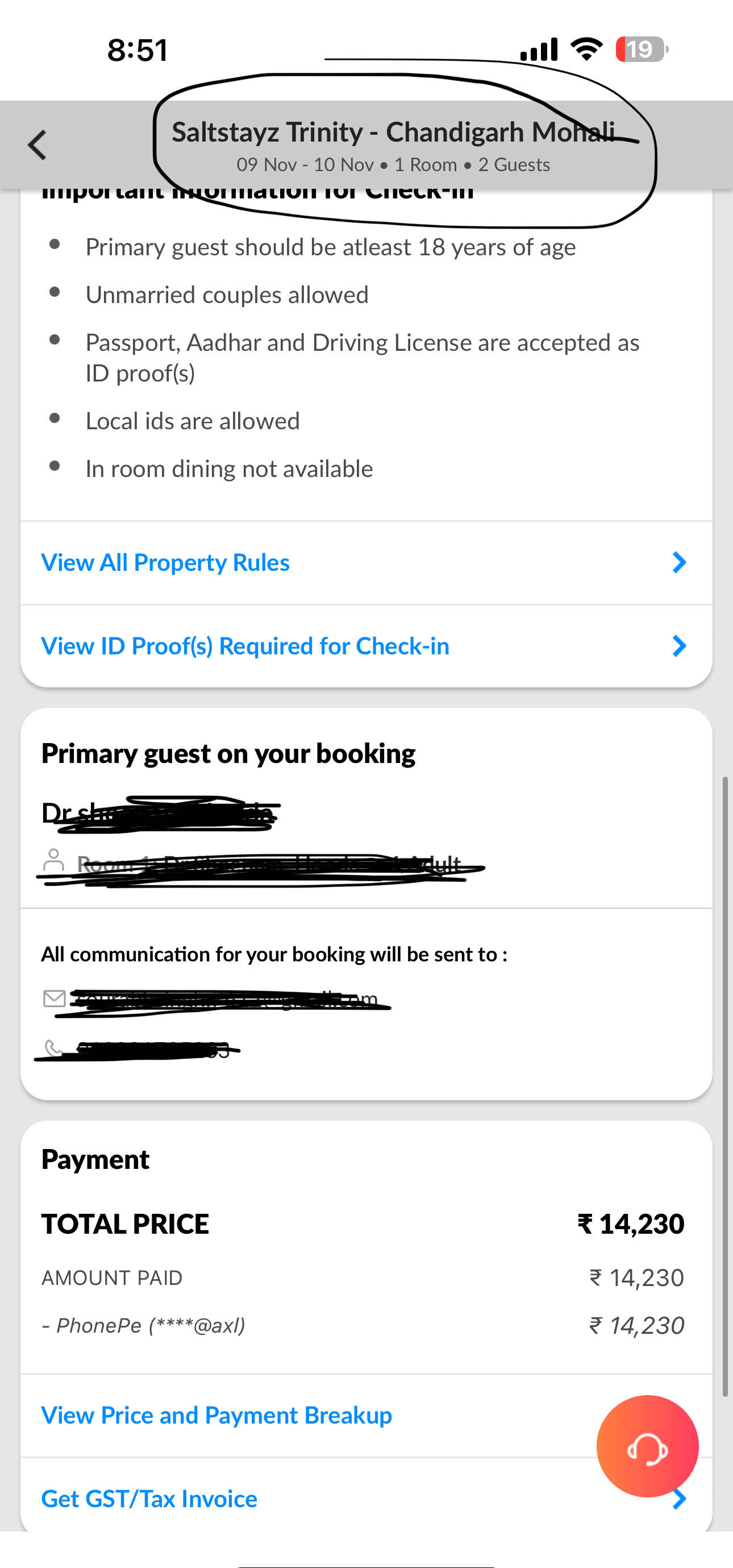Tap the guest person icon
Screen dimensions: 733x1568
(53, 861)
